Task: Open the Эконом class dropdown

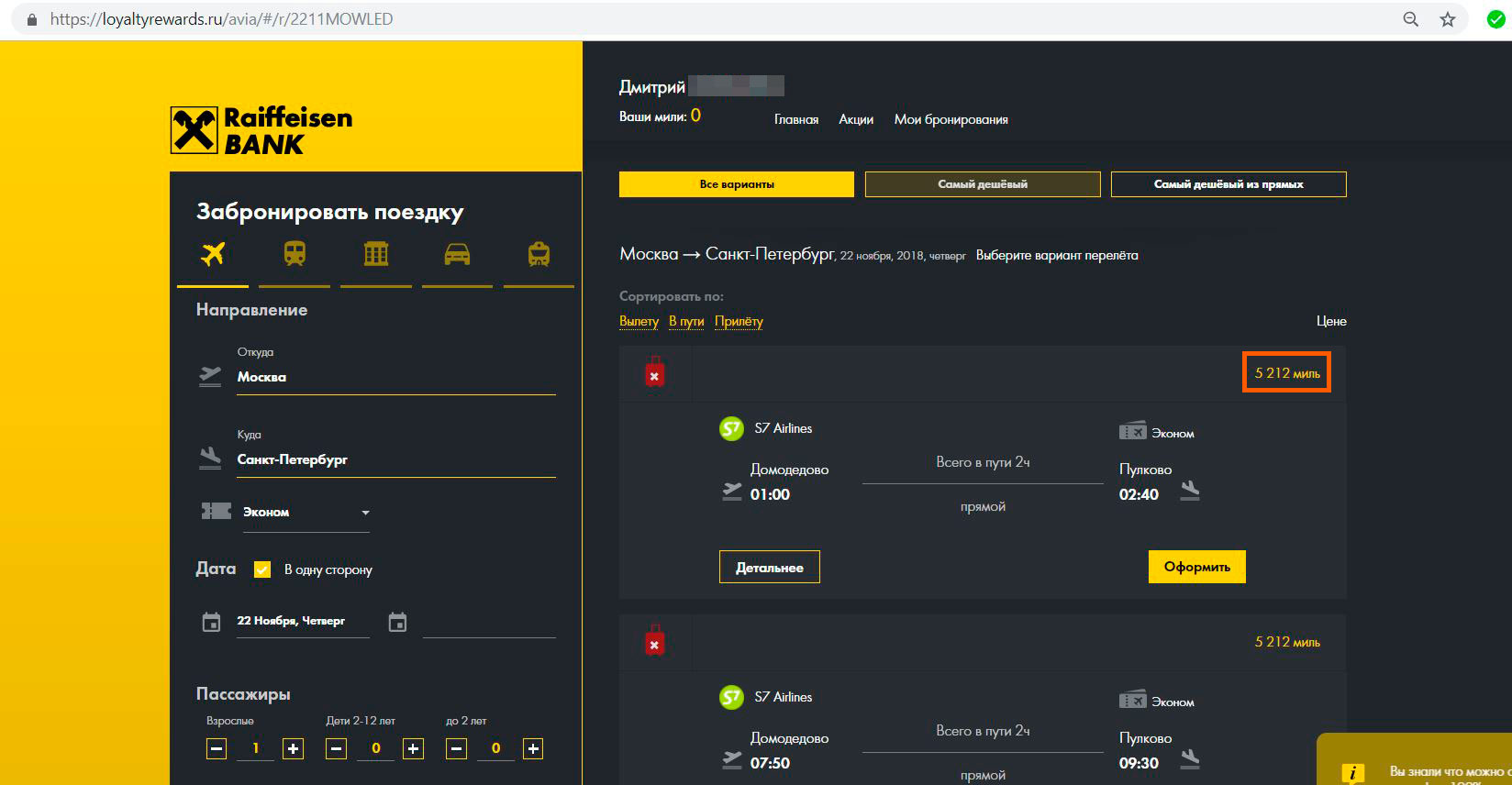Action: tap(306, 513)
